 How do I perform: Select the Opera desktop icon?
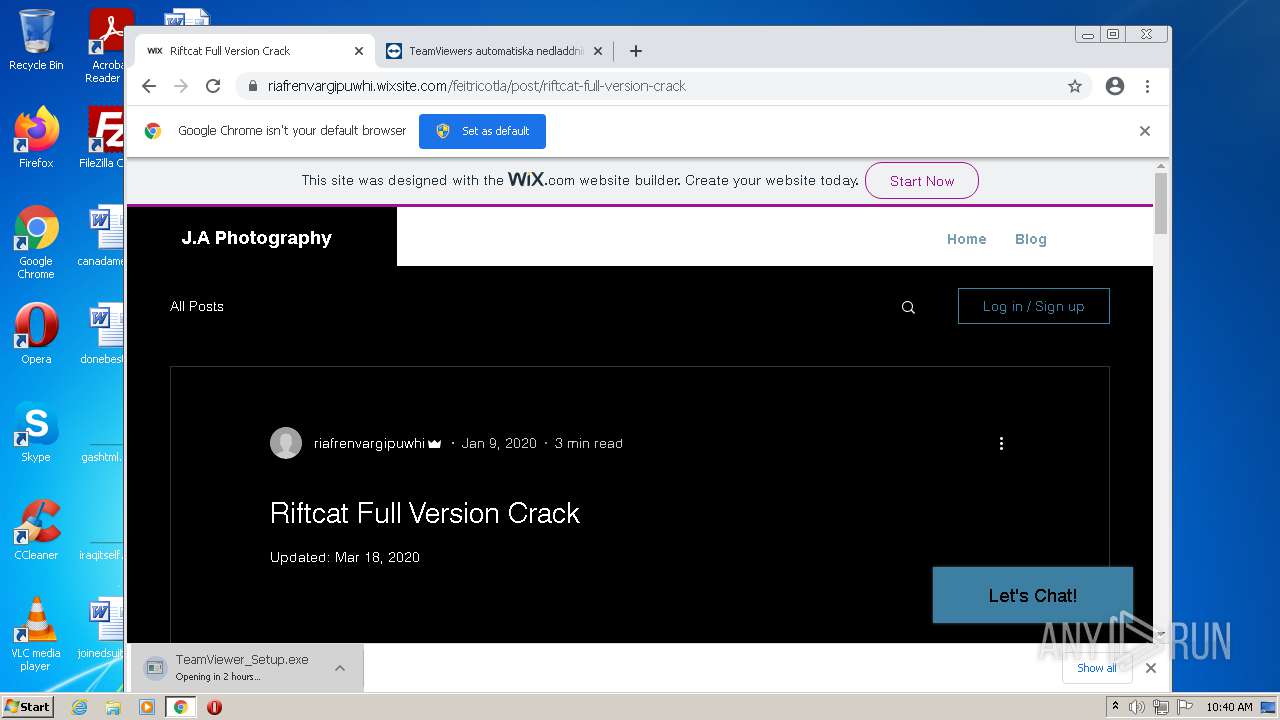(x=36, y=334)
